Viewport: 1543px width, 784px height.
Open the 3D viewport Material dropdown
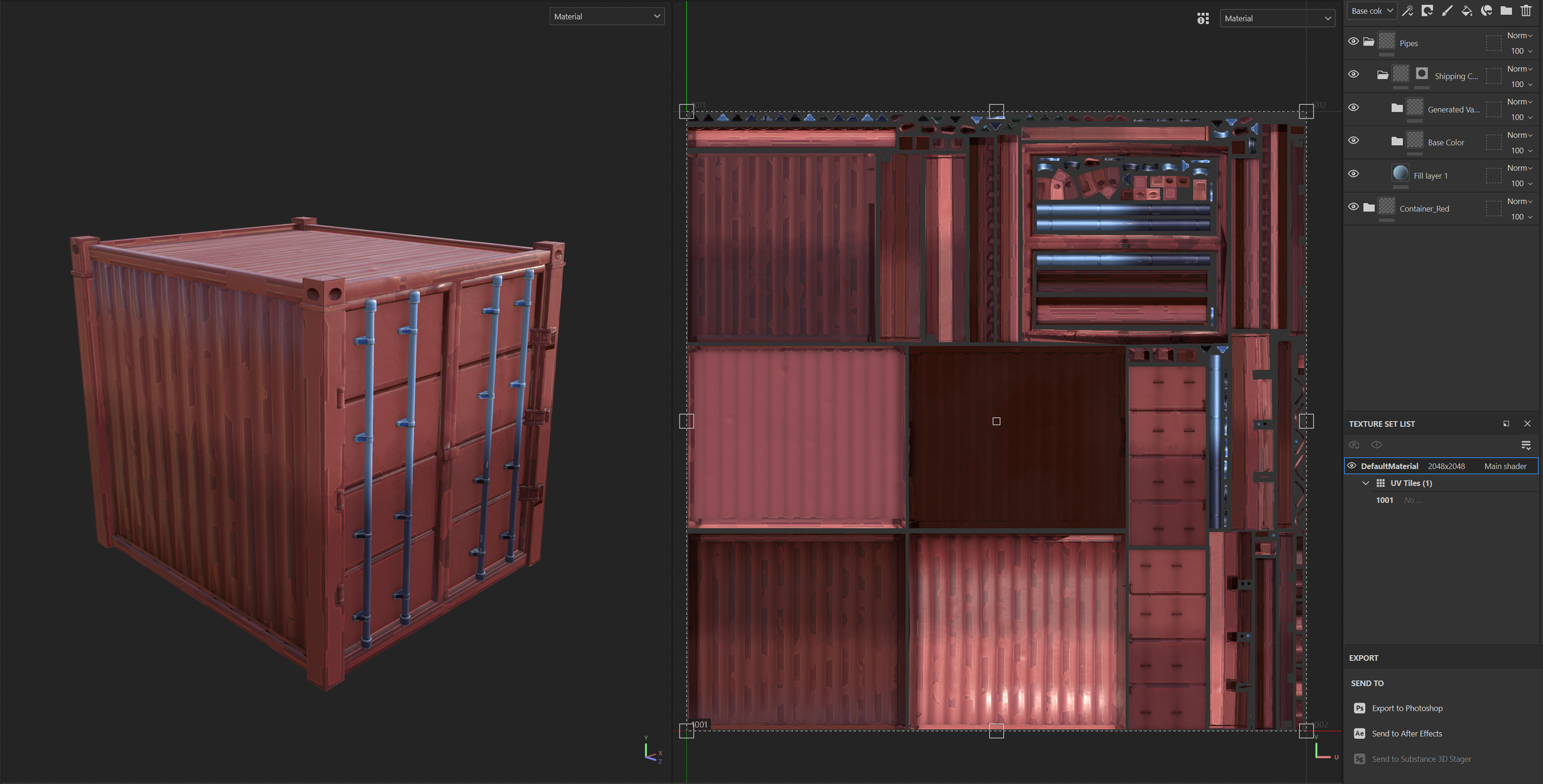pos(607,17)
